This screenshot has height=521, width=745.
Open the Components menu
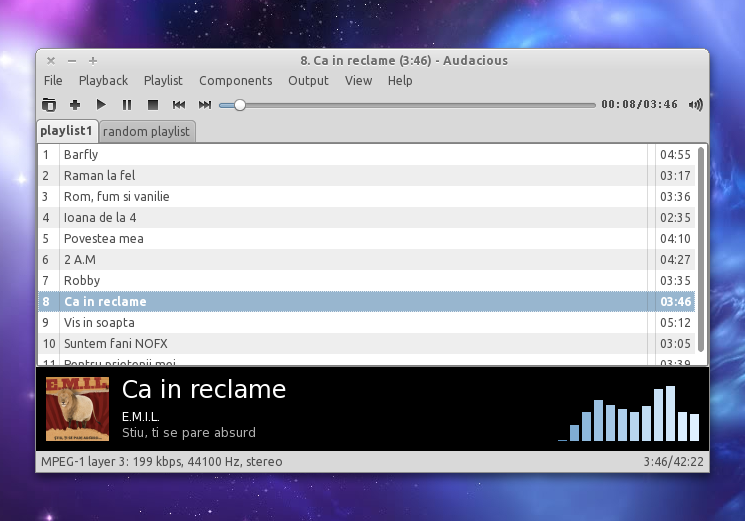pyautogui.click(x=236, y=81)
